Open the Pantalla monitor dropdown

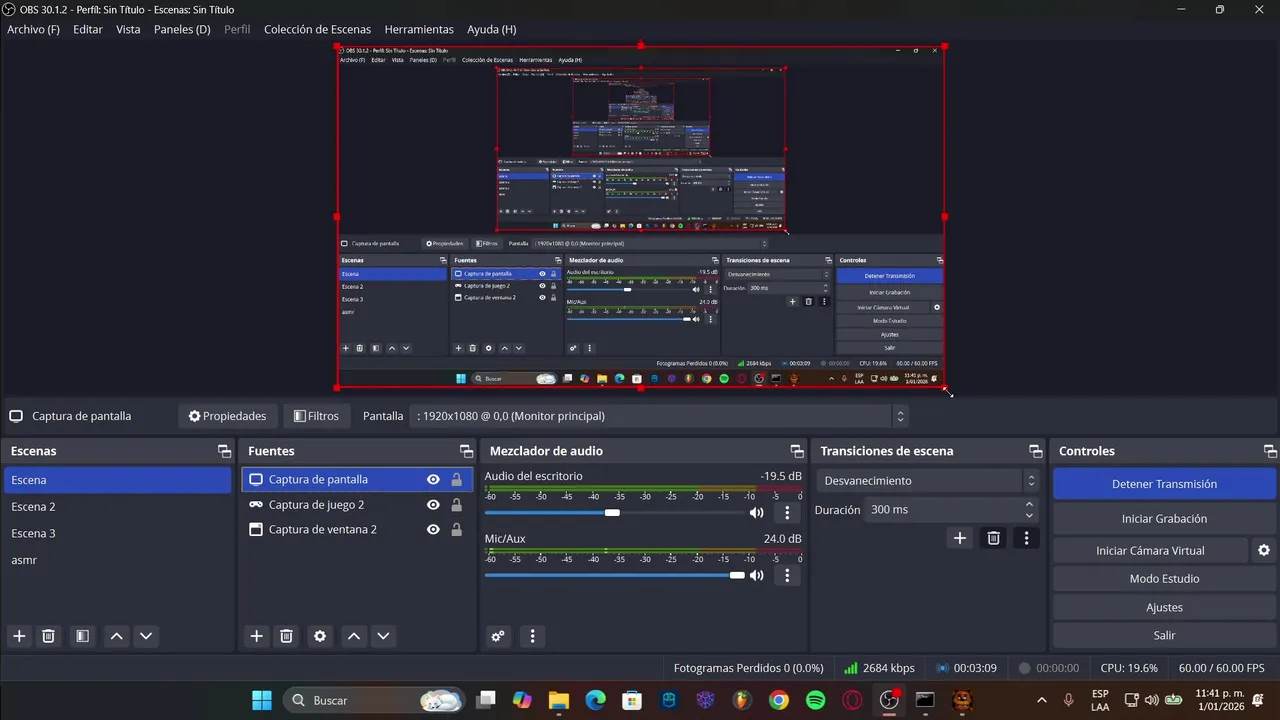point(659,416)
